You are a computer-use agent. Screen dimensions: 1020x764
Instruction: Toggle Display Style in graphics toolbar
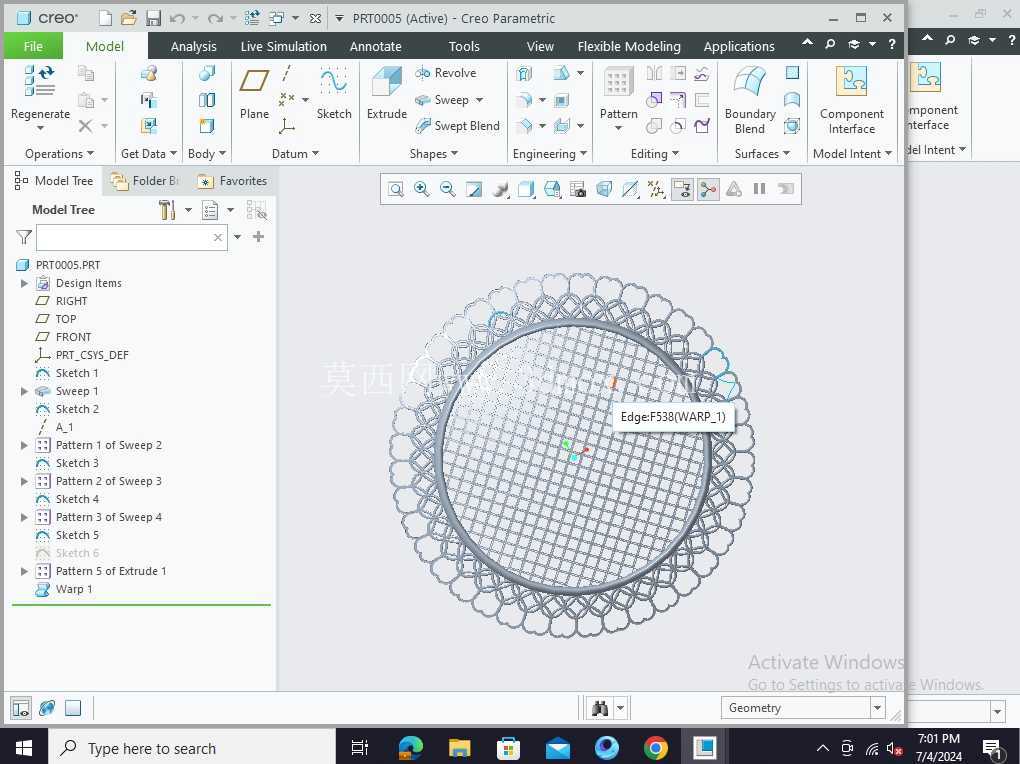[x=526, y=189]
